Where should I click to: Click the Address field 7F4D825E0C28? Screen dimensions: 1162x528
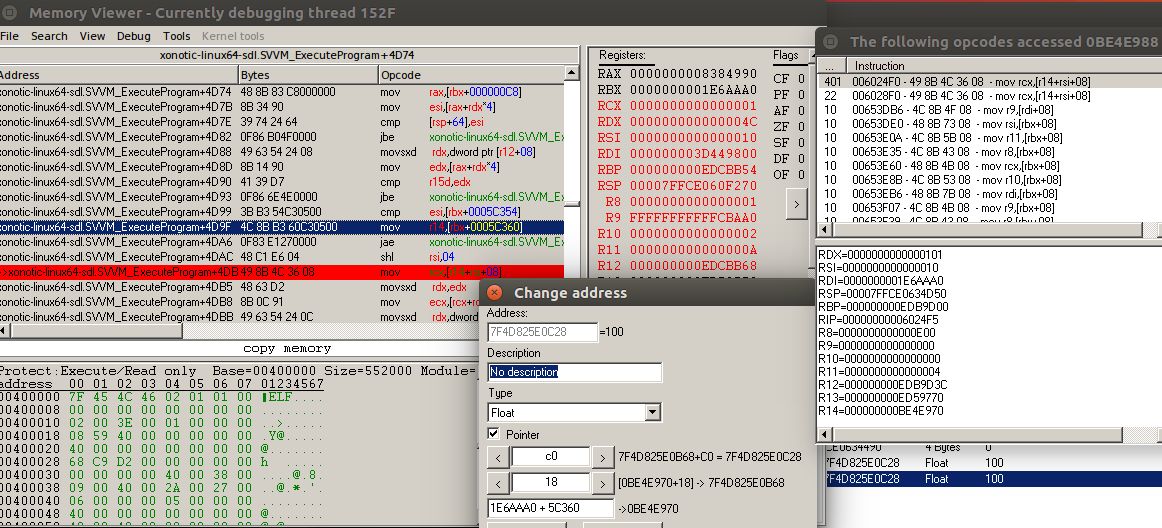pyautogui.click(x=542, y=331)
